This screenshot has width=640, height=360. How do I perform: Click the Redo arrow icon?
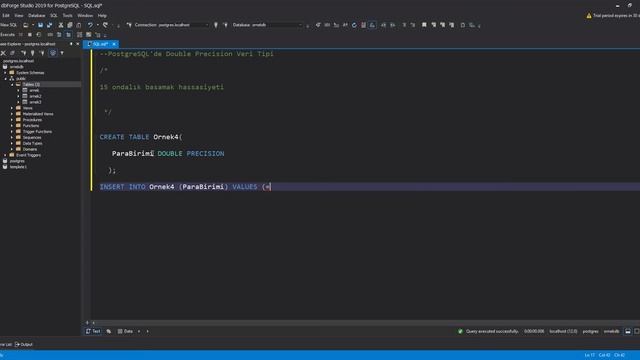point(105,25)
